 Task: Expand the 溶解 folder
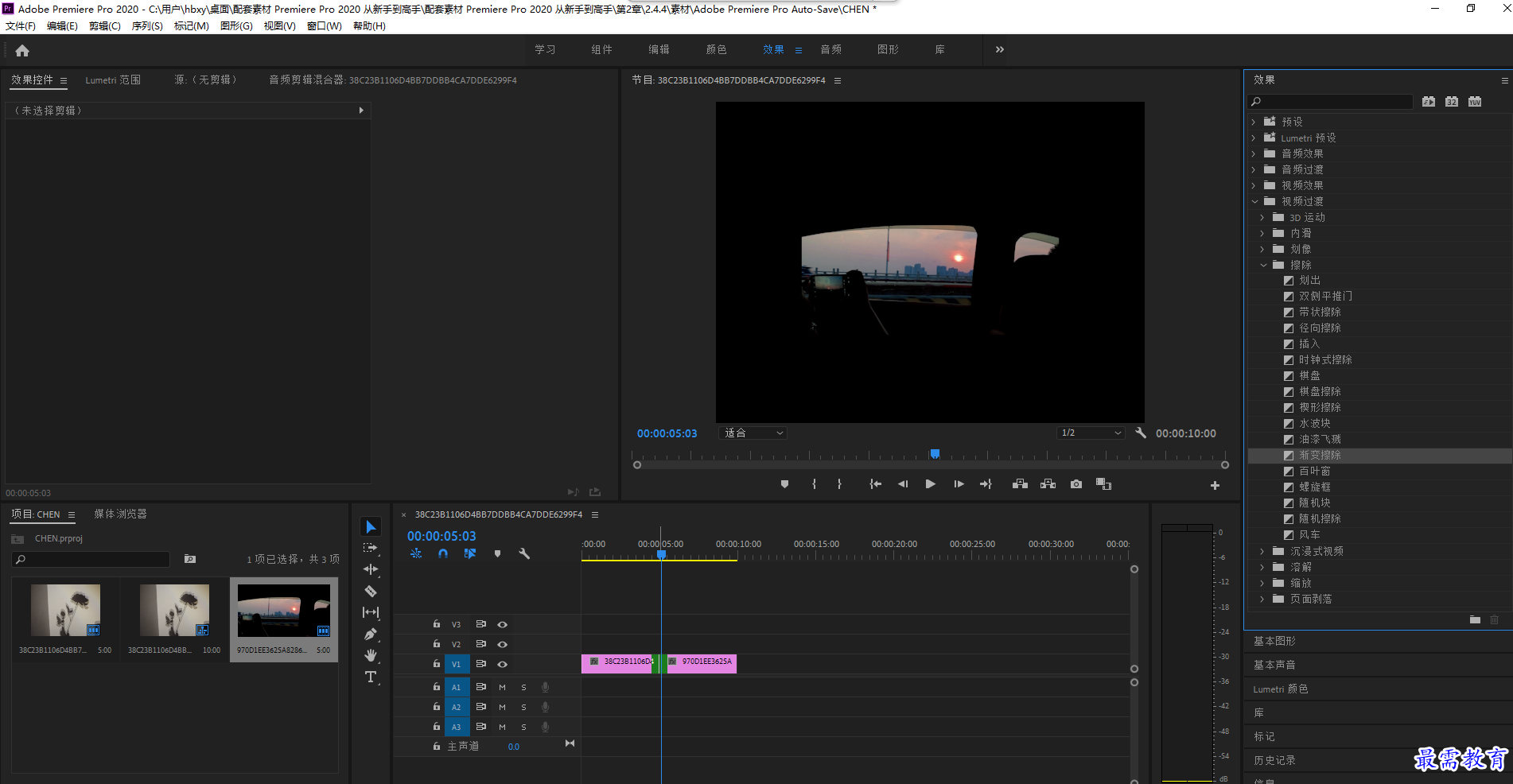click(x=1262, y=567)
